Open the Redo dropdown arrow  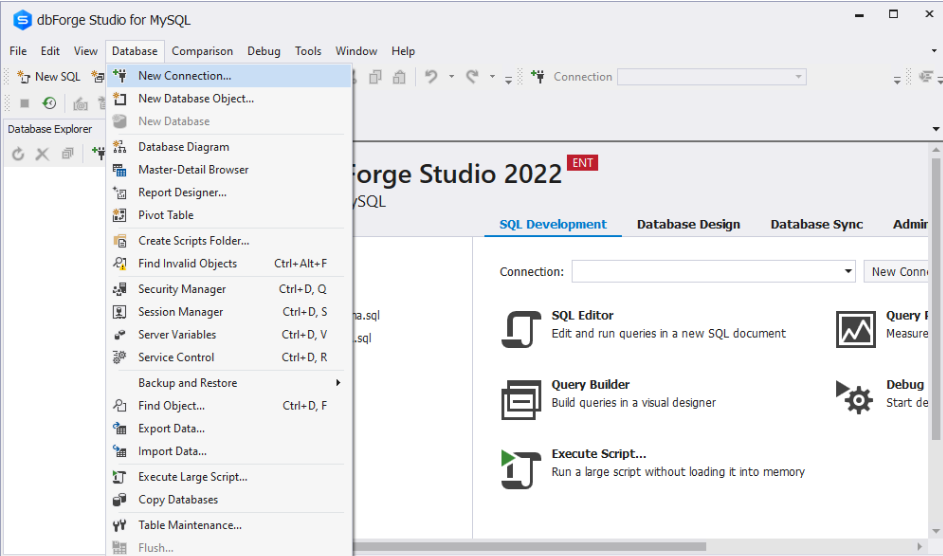click(492, 77)
